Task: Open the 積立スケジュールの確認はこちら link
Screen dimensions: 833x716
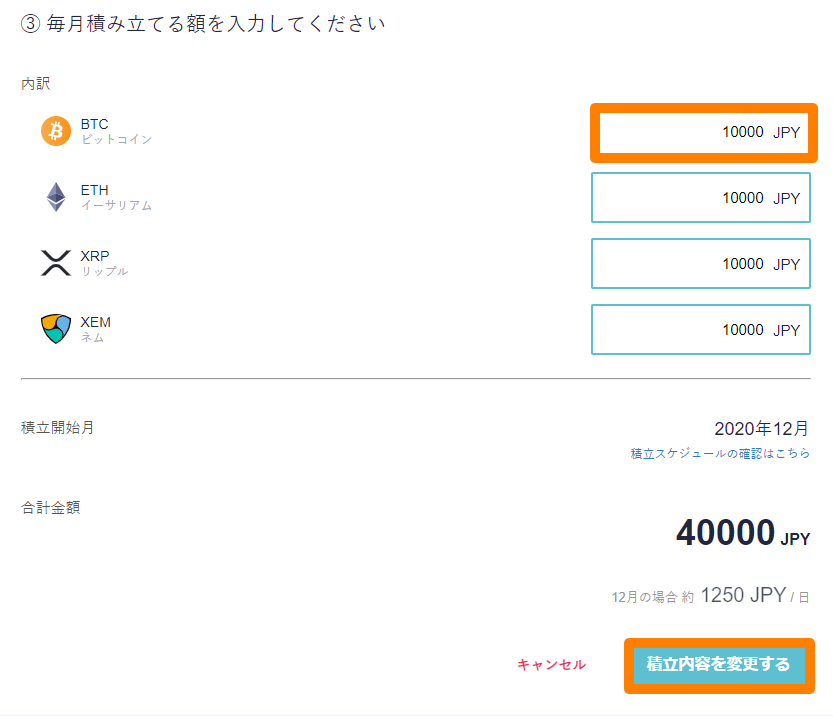Action: [x=720, y=453]
